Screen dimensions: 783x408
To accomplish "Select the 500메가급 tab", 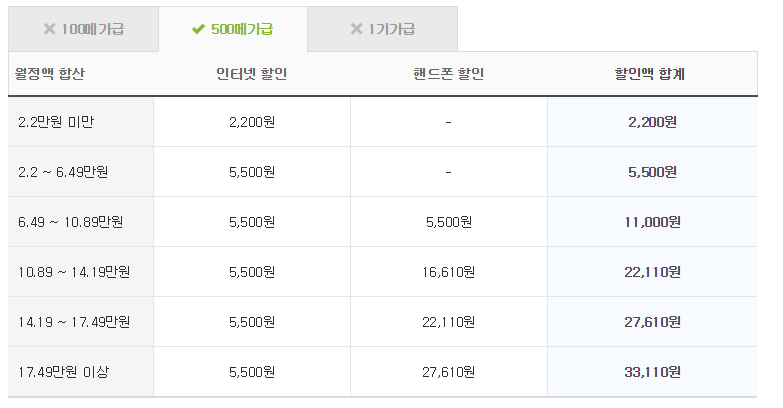I will click(233, 29).
